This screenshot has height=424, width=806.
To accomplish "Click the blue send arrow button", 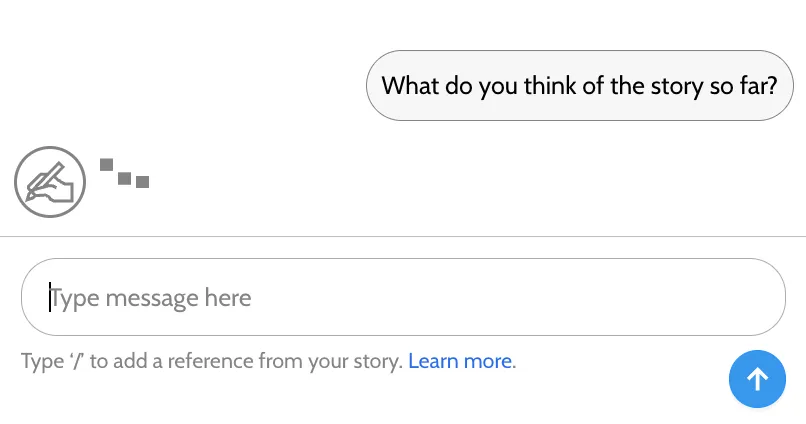I will click(757, 379).
